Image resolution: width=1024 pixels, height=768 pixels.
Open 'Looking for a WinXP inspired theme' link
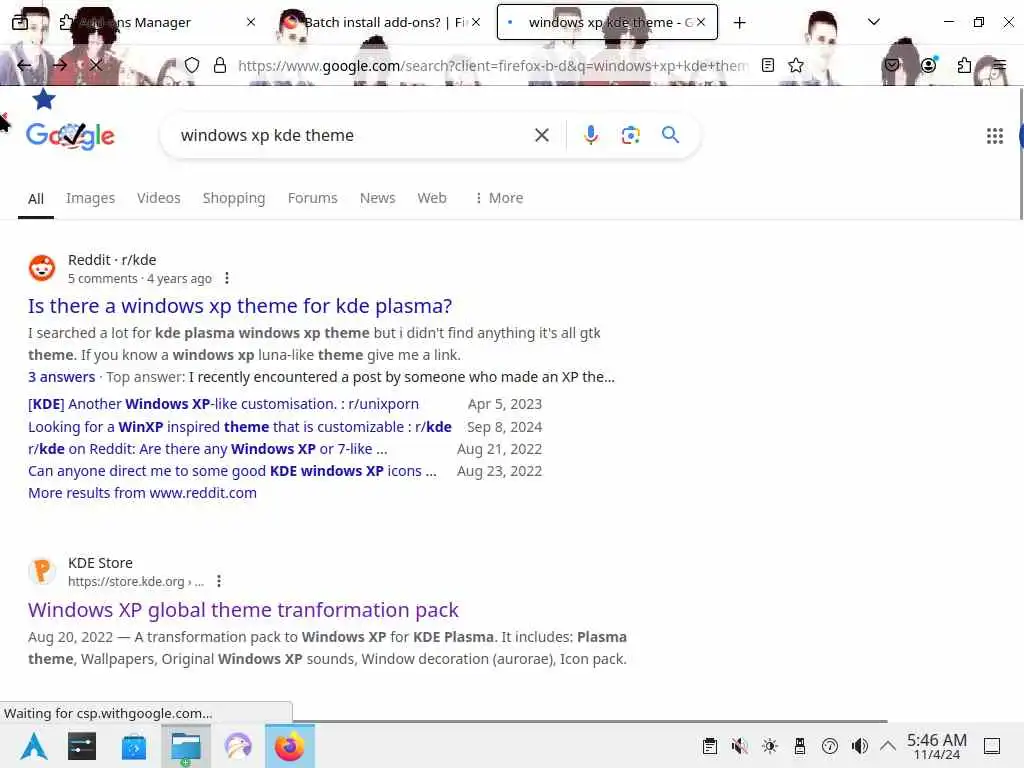click(x=240, y=427)
